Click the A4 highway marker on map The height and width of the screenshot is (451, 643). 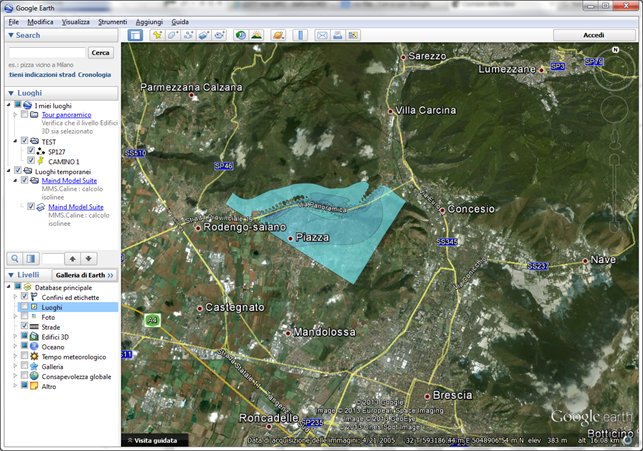coord(152,320)
